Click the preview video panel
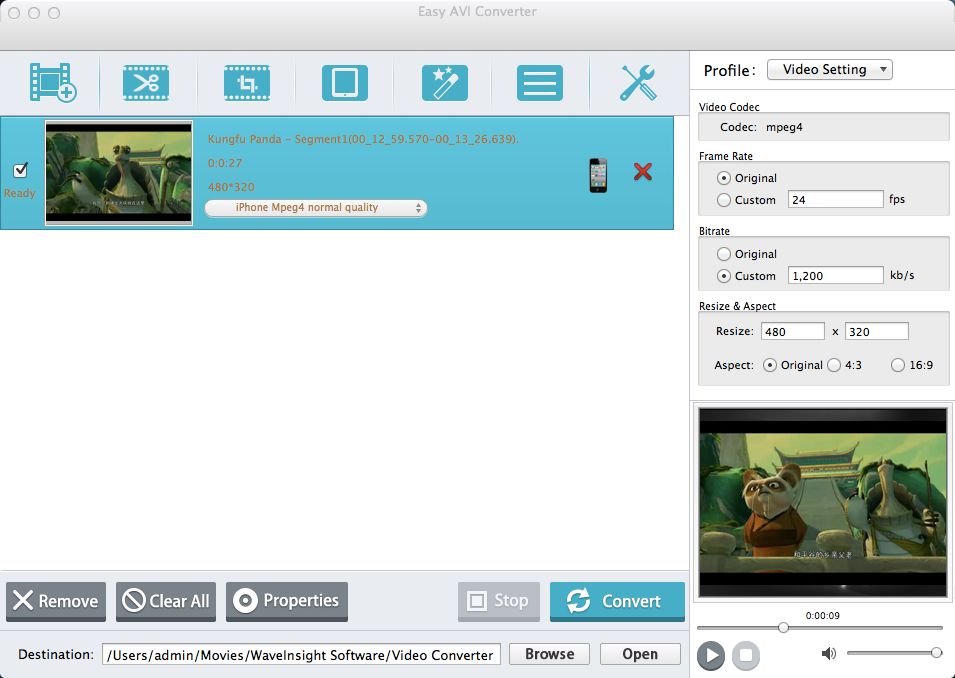This screenshot has width=955, height=678. (823, 503)
